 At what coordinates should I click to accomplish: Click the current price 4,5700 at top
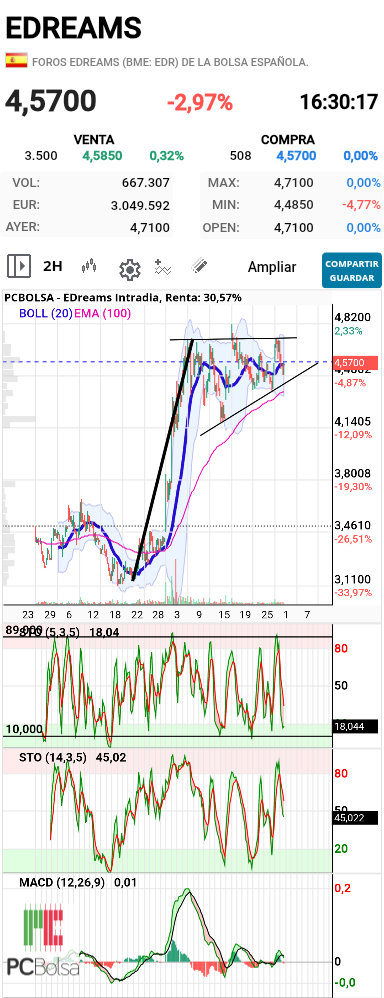coord(51,102)
